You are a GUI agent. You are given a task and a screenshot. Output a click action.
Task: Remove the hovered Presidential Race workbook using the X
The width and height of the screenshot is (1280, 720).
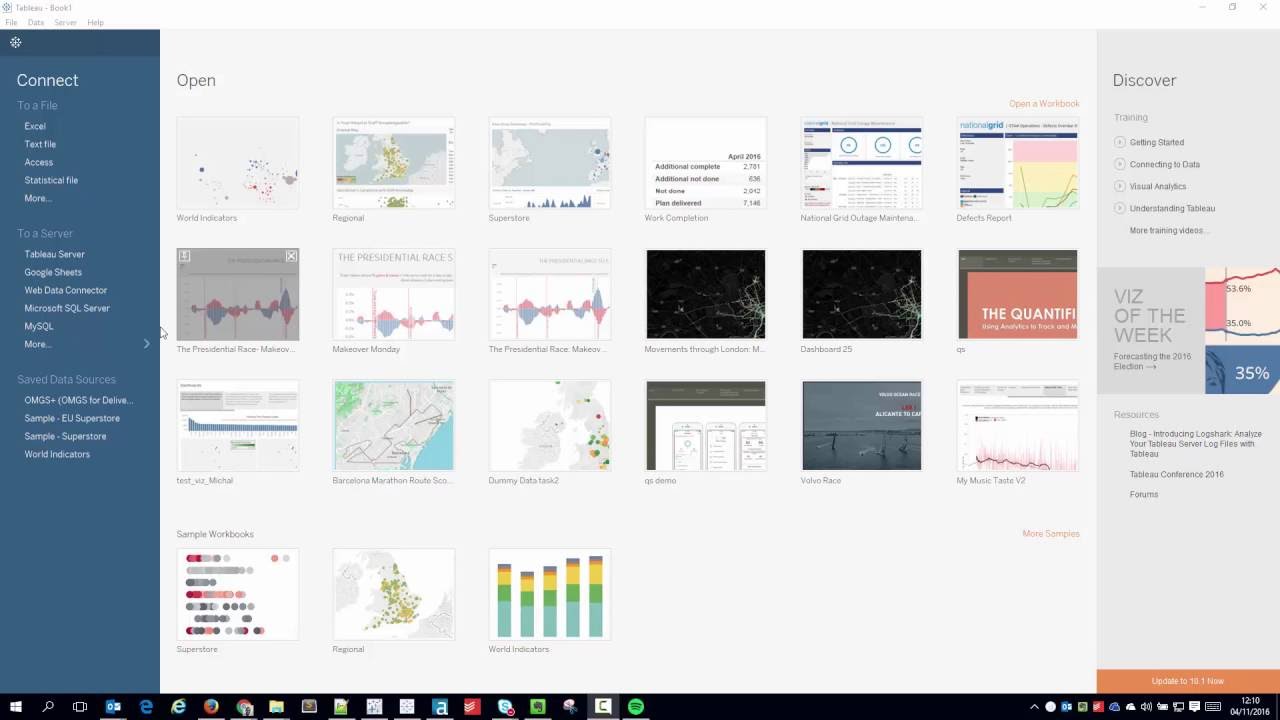(291, 257)
